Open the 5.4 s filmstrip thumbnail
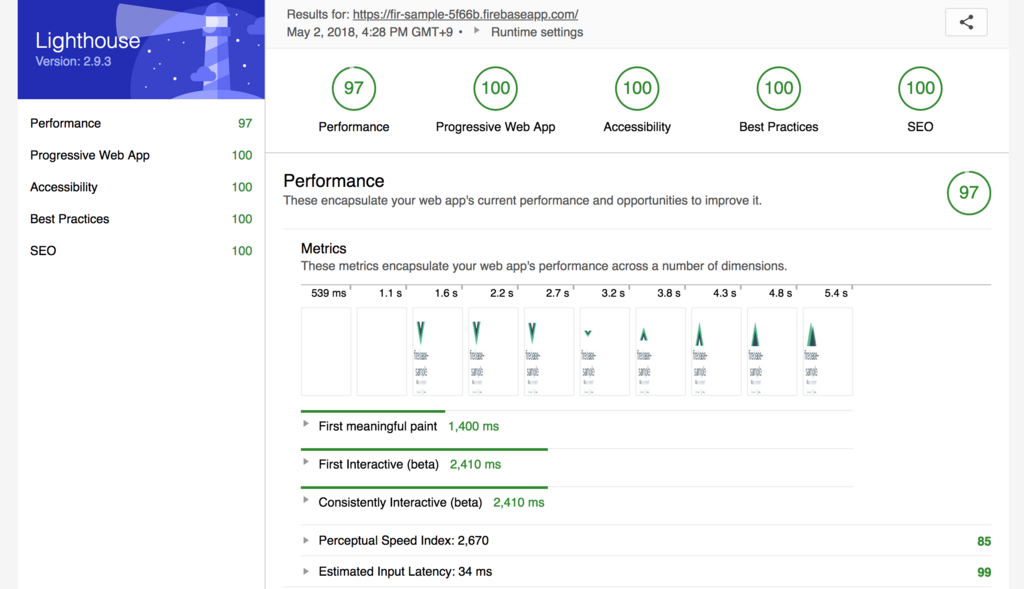 827,351
